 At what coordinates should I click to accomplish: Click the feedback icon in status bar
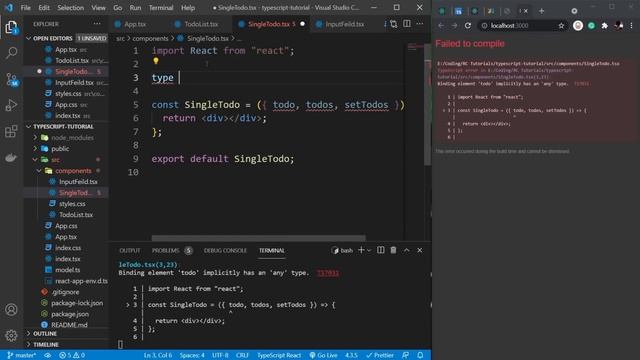[405, 355]
